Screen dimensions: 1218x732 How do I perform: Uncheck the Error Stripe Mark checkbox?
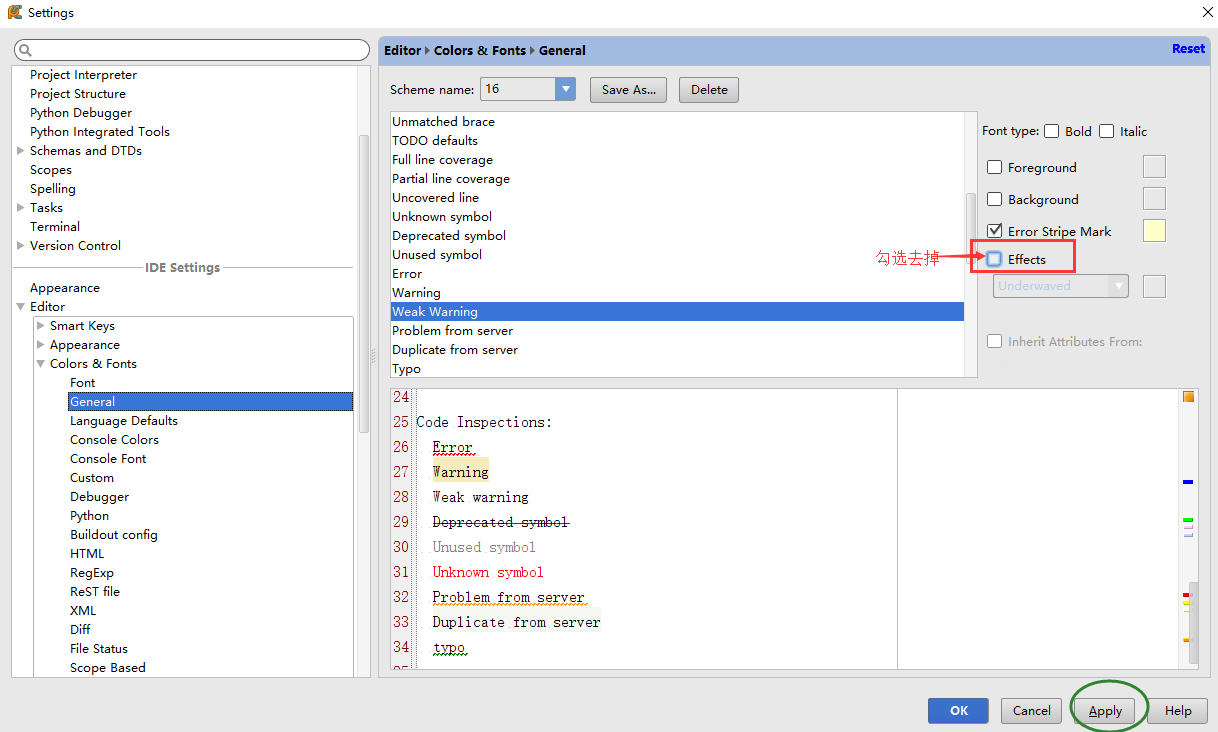tap(994, 231)
